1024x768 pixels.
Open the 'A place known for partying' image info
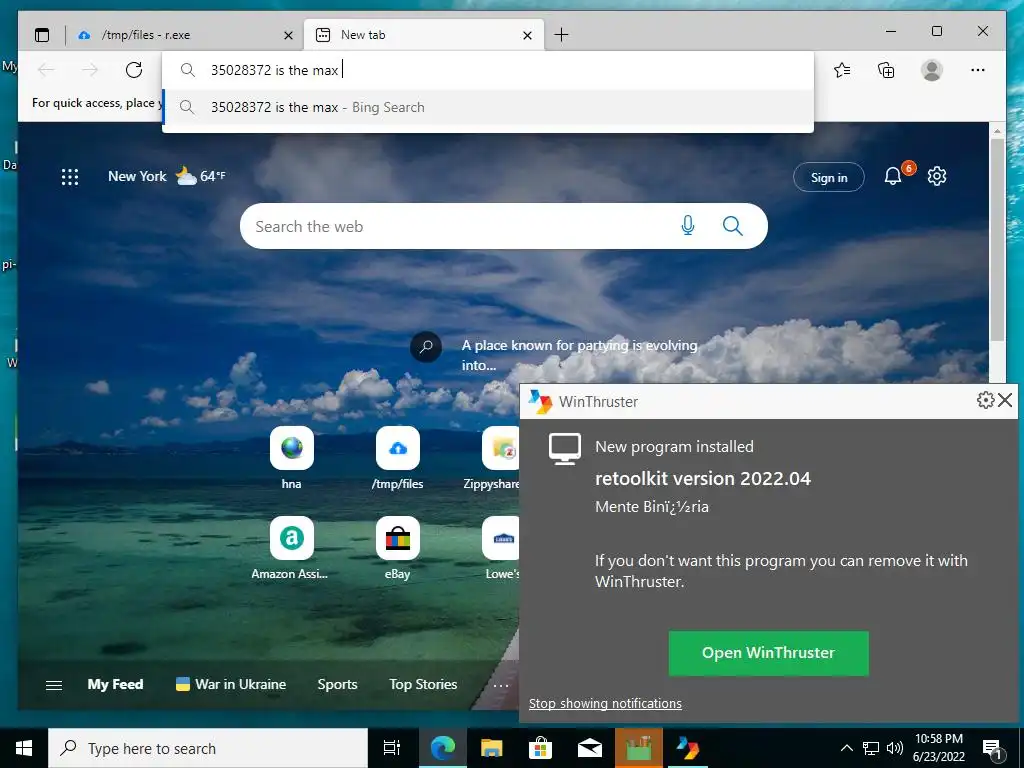click(426, 347)
